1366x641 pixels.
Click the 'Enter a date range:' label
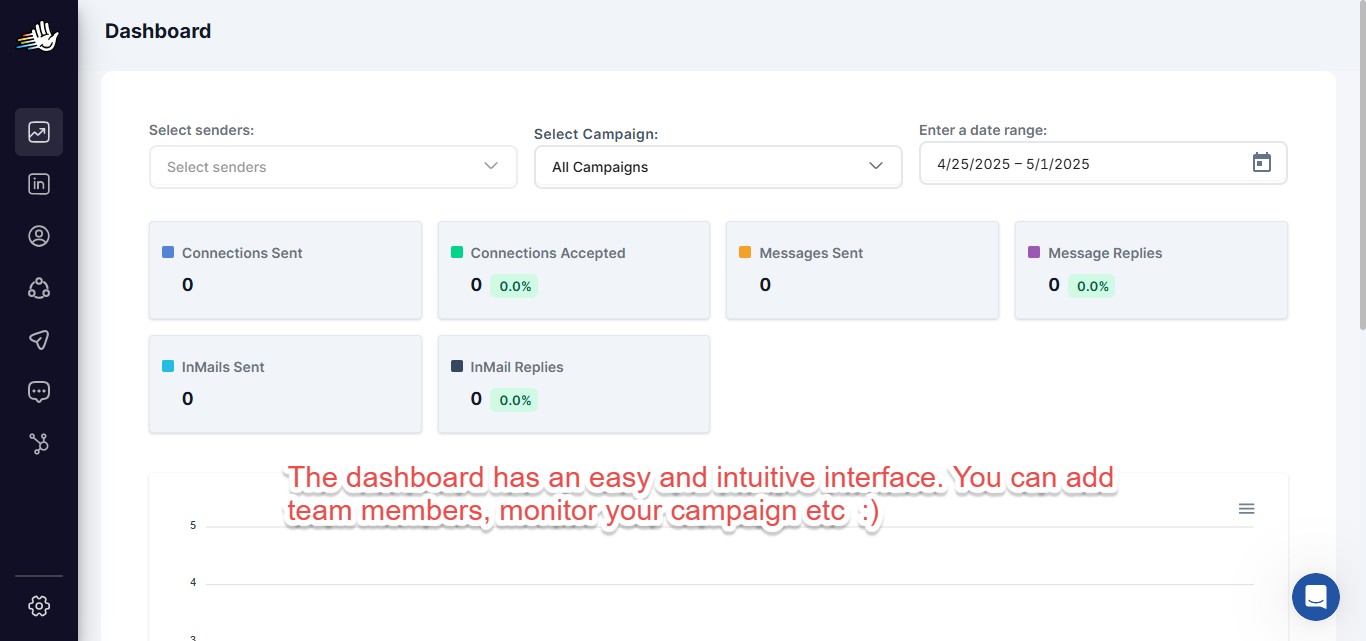point(983,130)
